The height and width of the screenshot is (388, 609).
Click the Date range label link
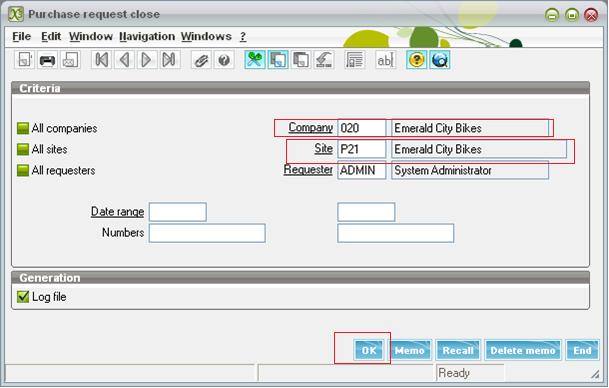[117, 212]
